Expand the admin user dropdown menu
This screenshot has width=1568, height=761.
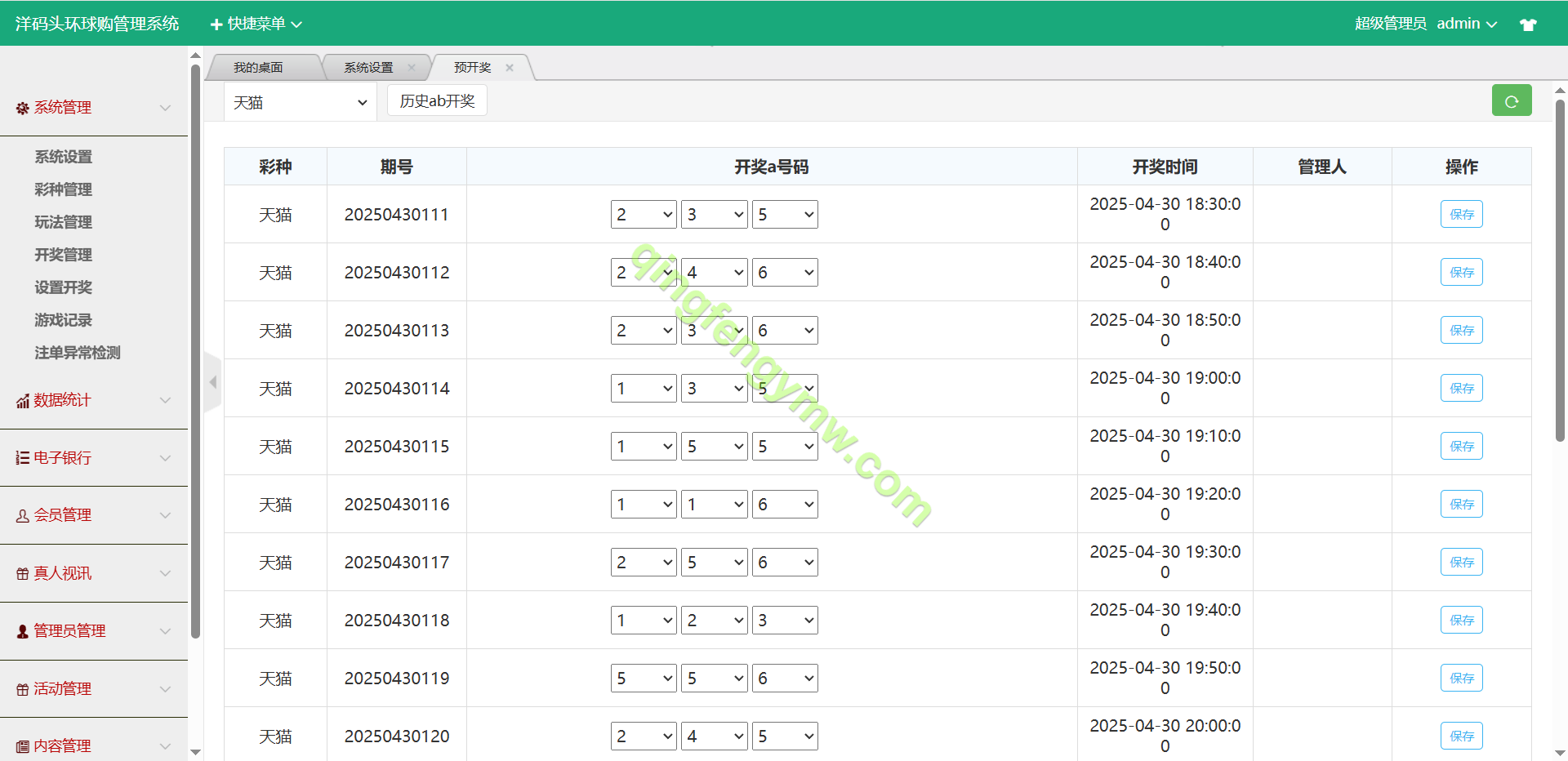click(1467, 24)
